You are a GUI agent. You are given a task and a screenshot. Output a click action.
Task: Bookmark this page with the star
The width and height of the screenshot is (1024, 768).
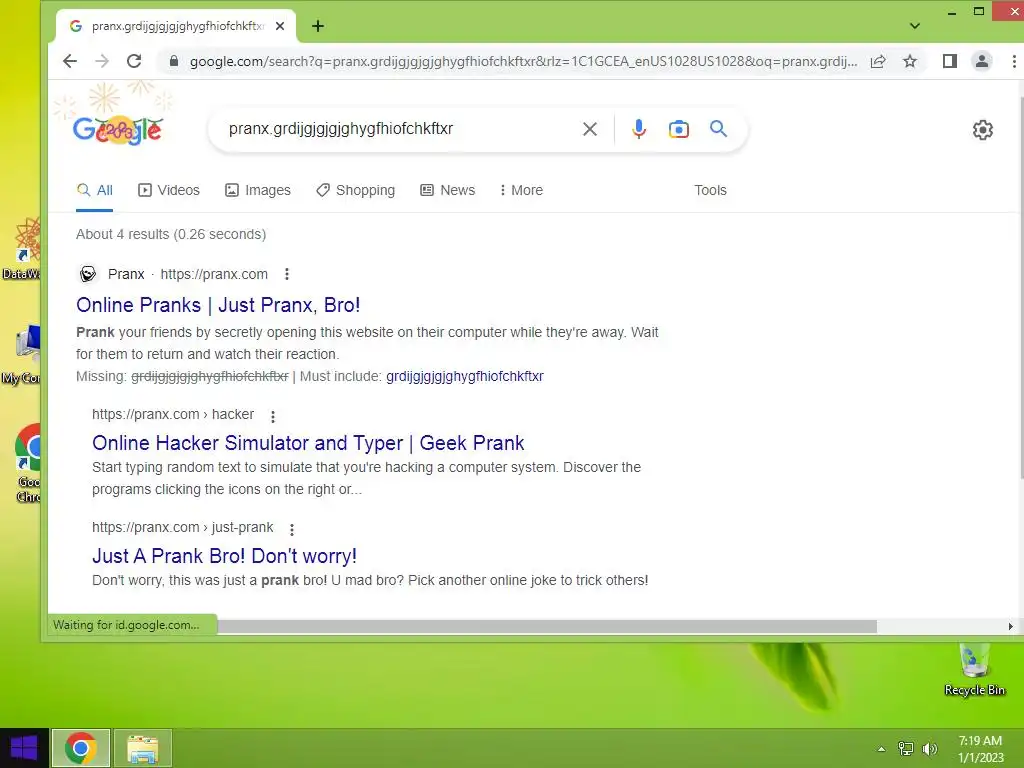click(910, 61)
